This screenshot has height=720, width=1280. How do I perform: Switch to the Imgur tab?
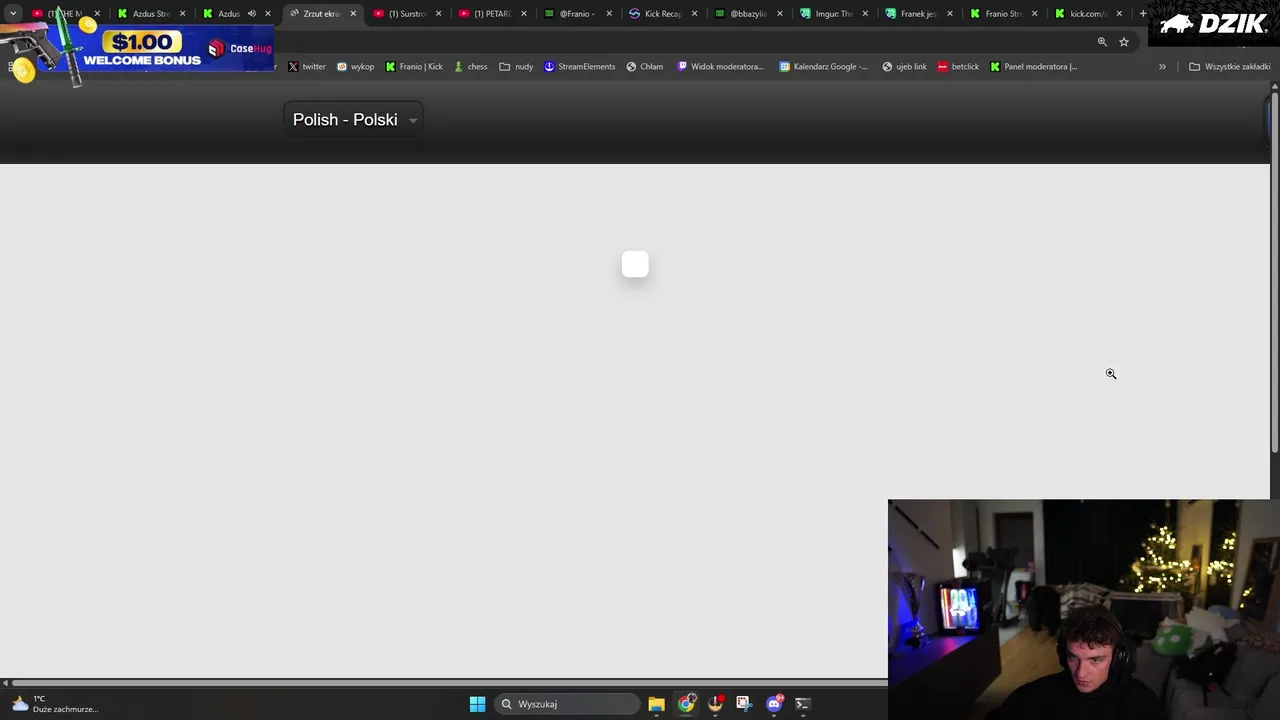[x=832, y=14]
